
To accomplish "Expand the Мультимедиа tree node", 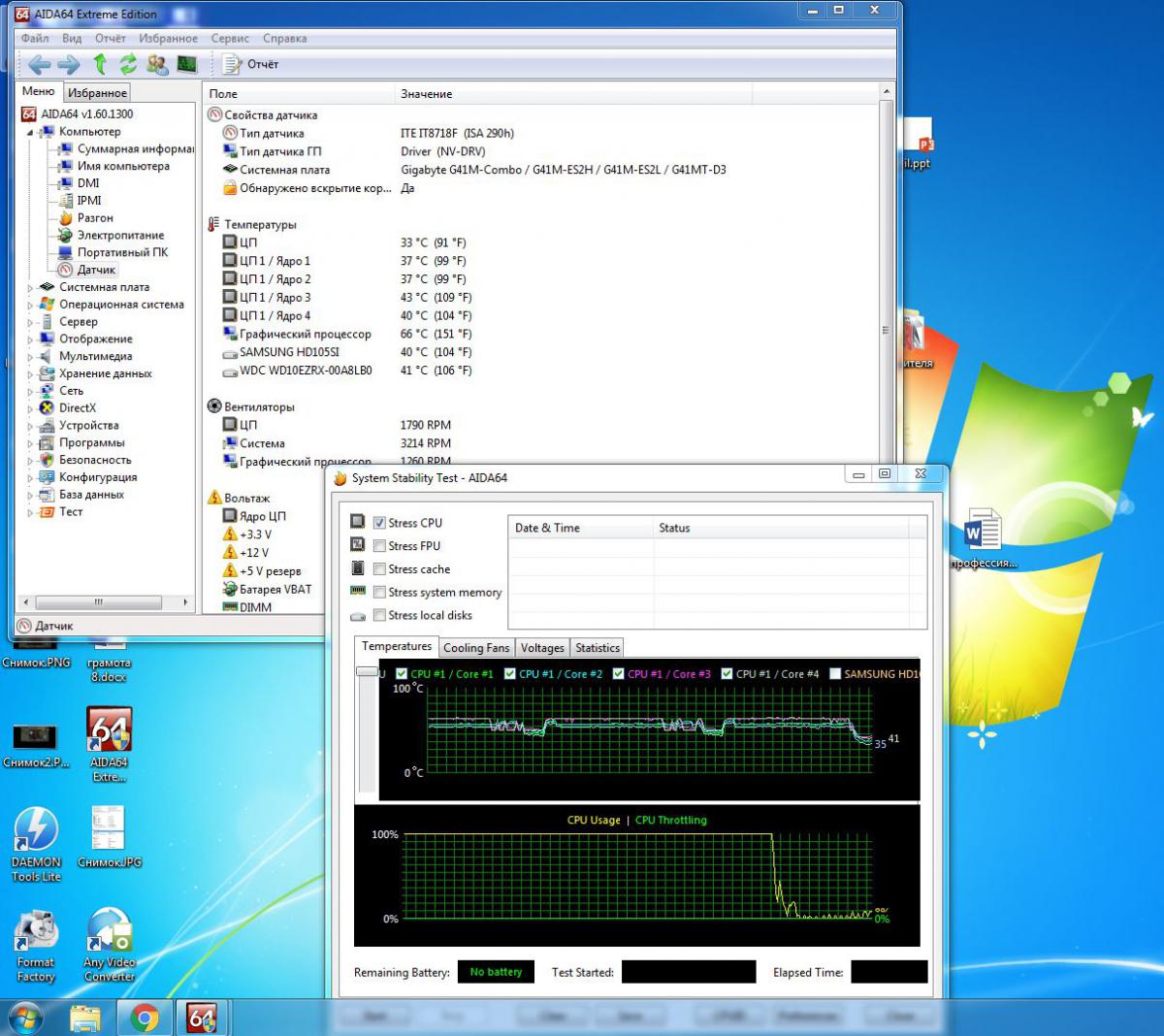I will 30,357.
